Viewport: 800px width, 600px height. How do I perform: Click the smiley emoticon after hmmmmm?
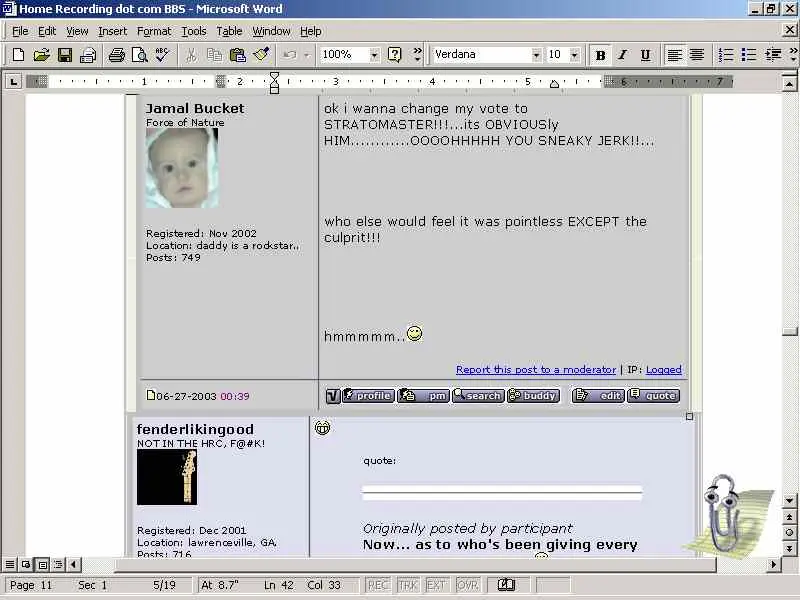click(x=414, y=334)
